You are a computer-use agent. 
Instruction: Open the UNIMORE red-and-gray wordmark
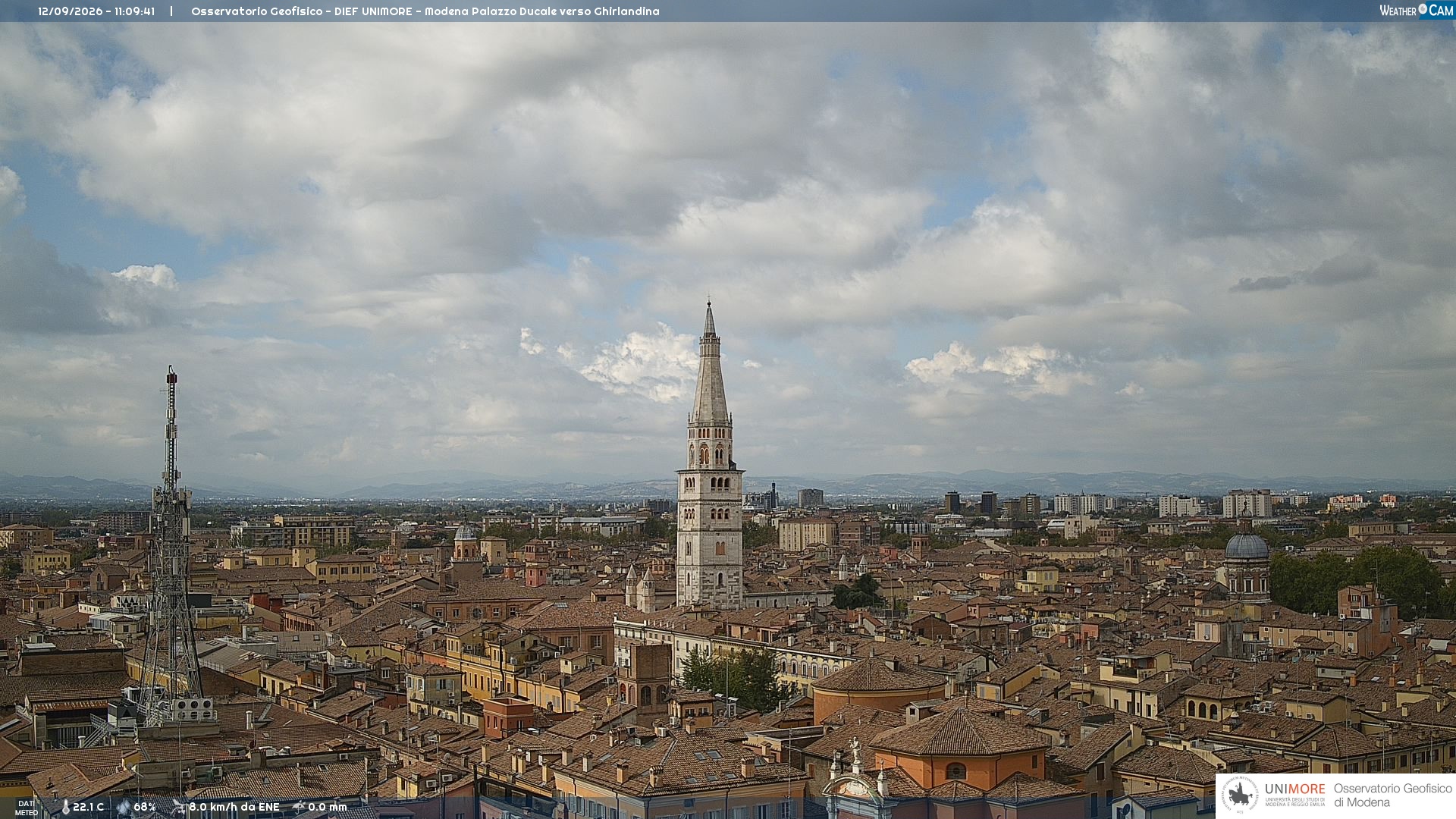coord(1294,789)
